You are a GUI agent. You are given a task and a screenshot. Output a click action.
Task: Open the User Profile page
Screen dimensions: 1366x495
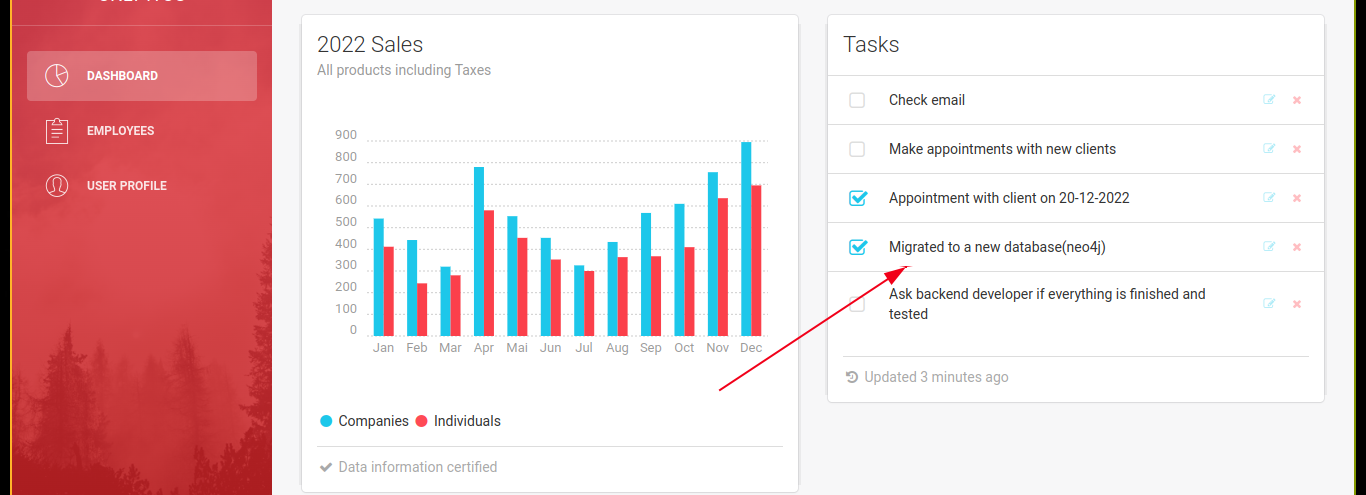(x=126, y=186)
